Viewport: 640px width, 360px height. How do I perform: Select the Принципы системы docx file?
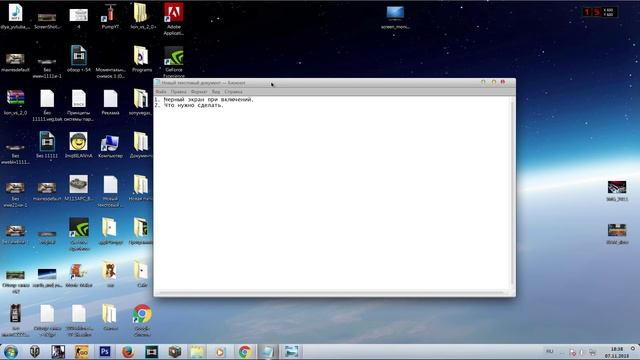78,105
